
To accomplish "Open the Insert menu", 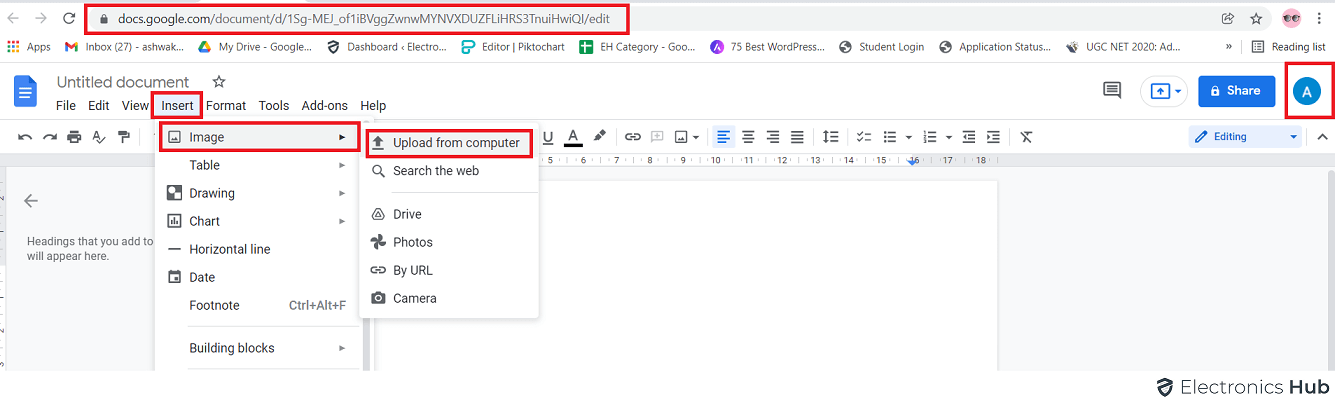I will [x=177, y=105].
